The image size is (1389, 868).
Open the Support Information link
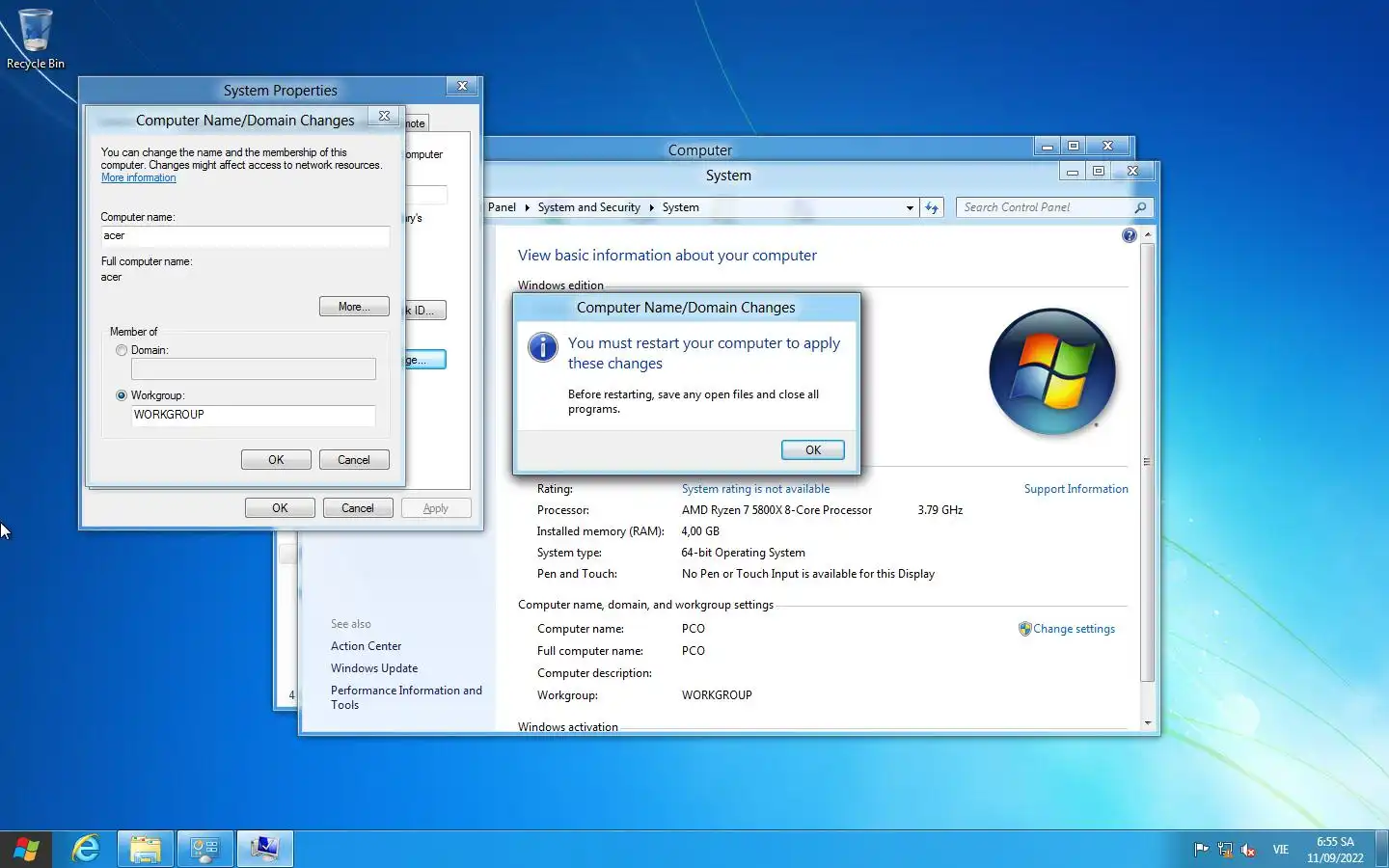click(x=1076, y=489)
